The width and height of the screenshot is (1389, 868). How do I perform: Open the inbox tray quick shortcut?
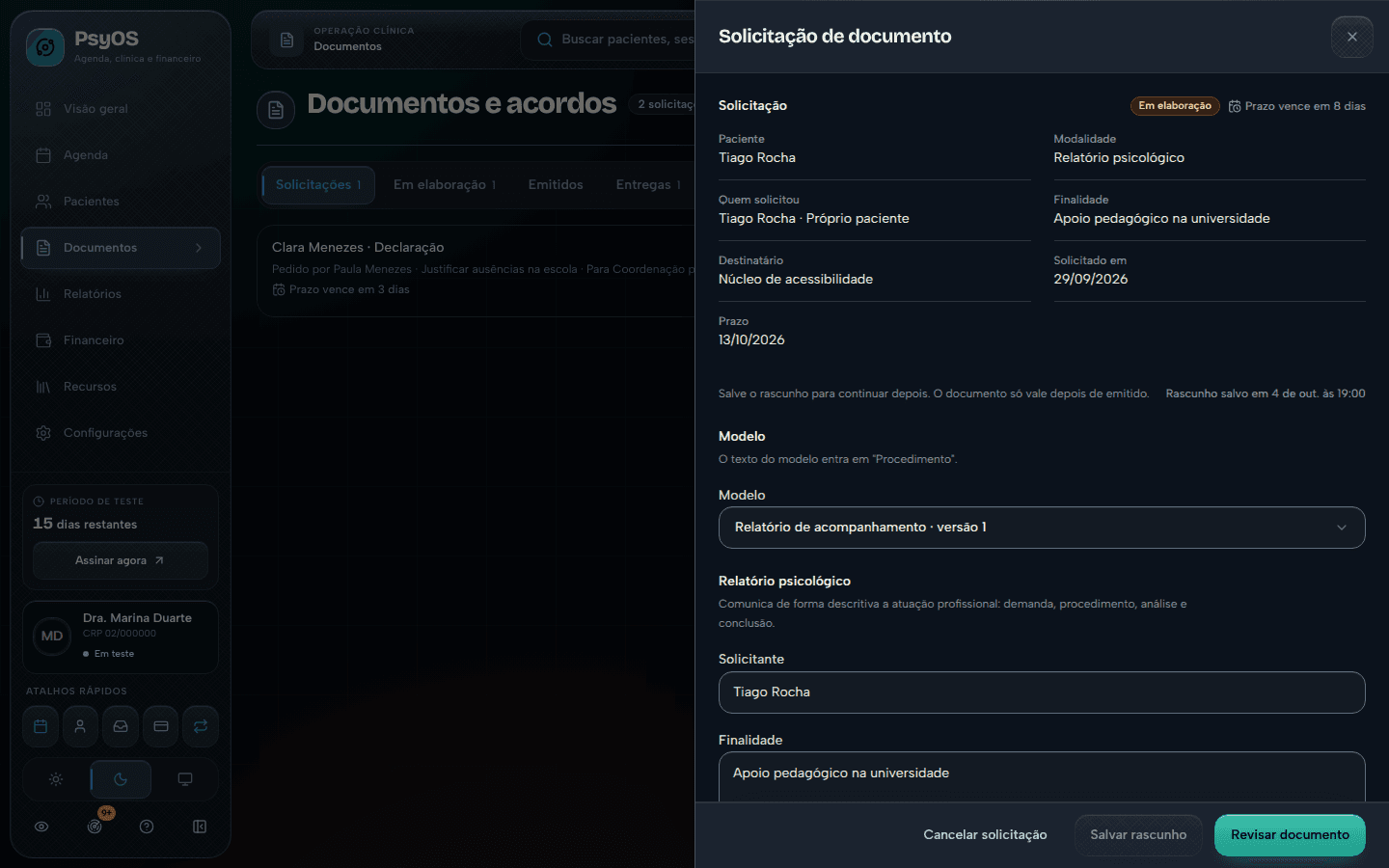pos(121,726)
